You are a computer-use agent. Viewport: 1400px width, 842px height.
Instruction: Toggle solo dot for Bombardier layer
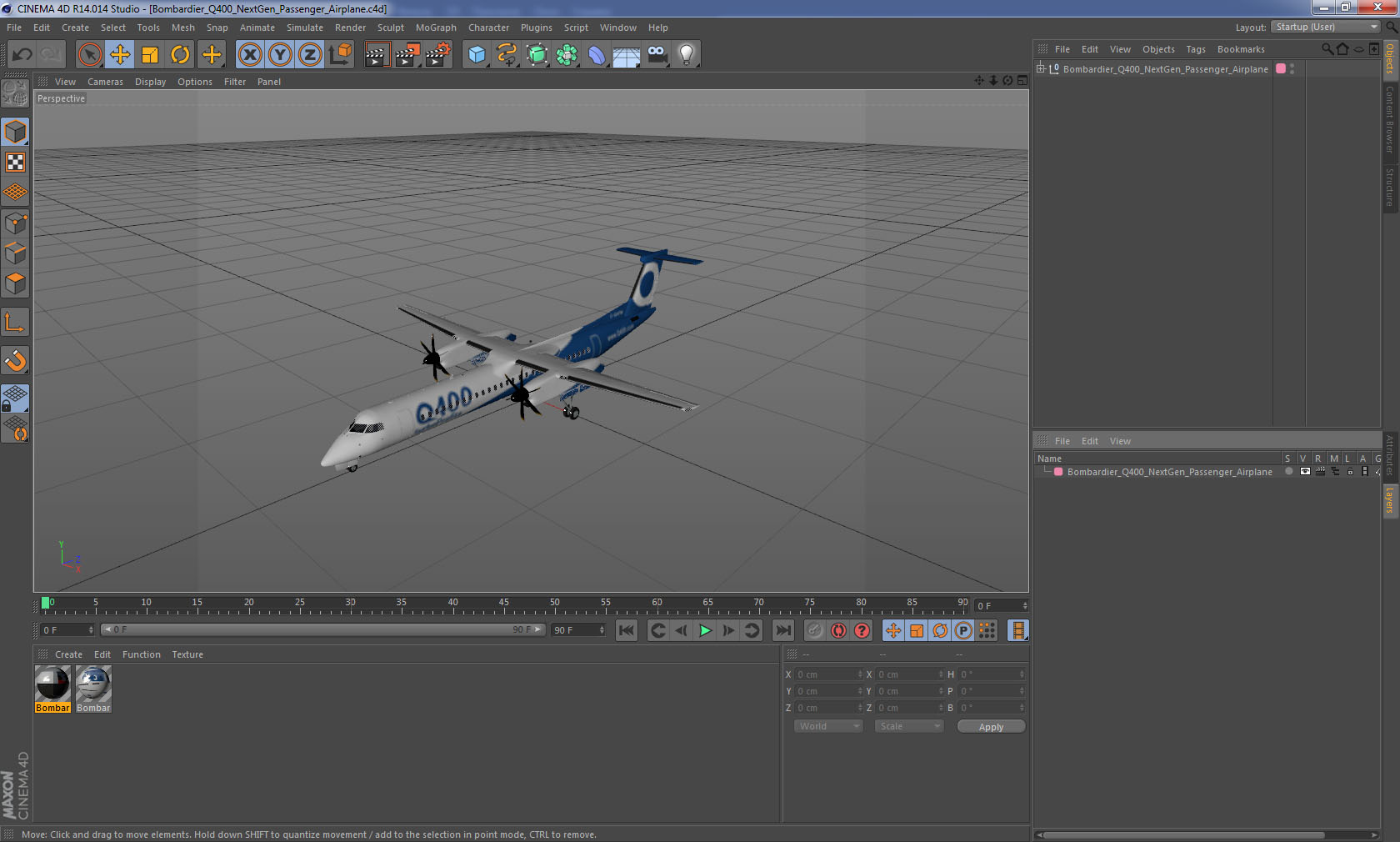coord(1289,472)
